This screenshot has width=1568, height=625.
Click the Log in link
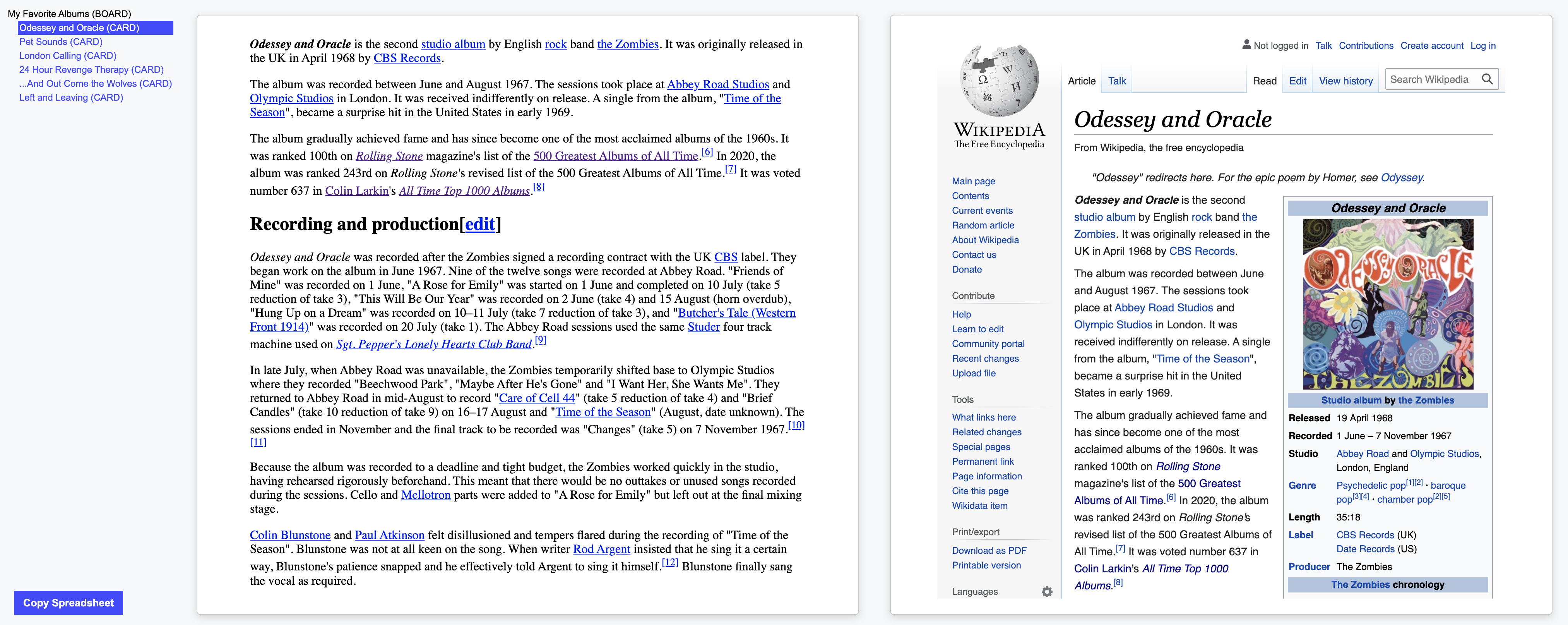(x=1482, y=46)
